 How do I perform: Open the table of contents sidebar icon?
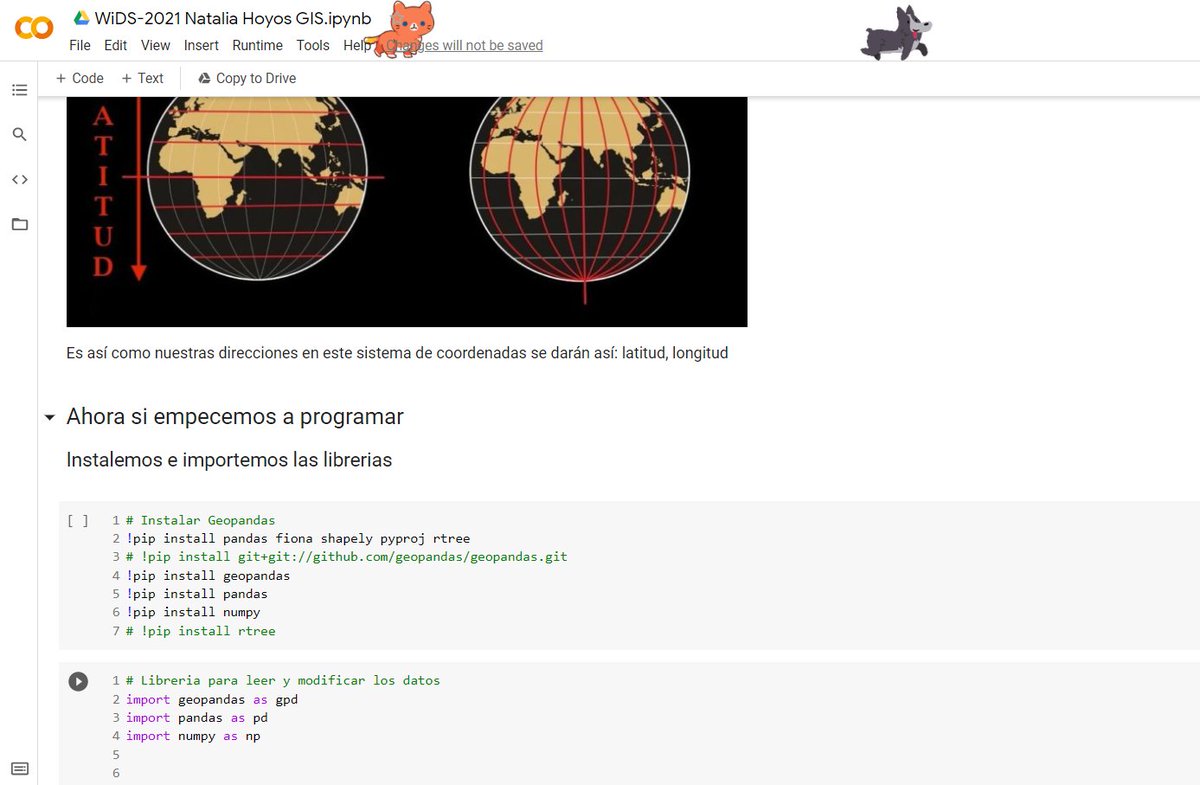point(19,90)
